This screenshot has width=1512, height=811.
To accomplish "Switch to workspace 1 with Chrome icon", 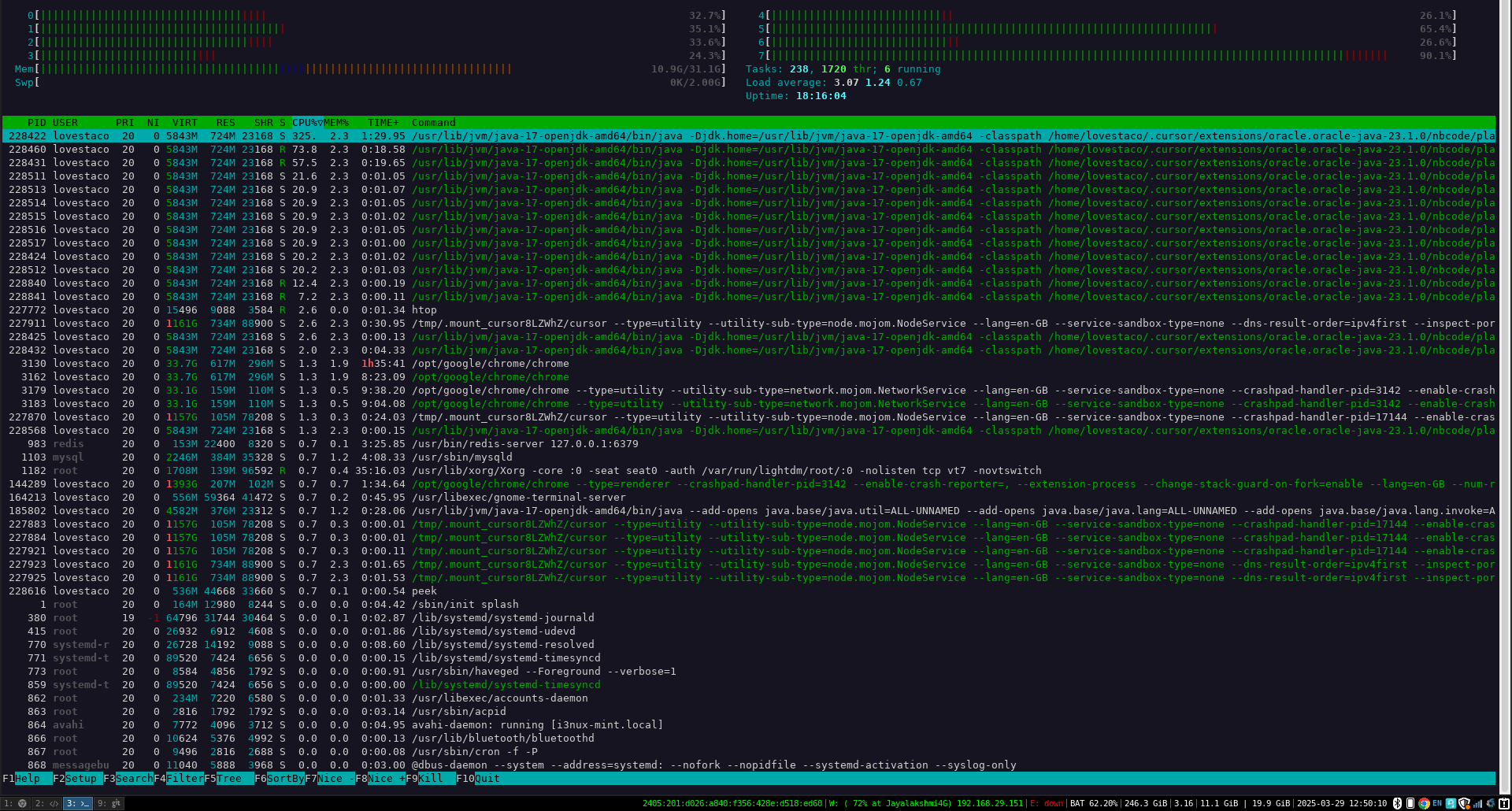I will click(16, 803).
